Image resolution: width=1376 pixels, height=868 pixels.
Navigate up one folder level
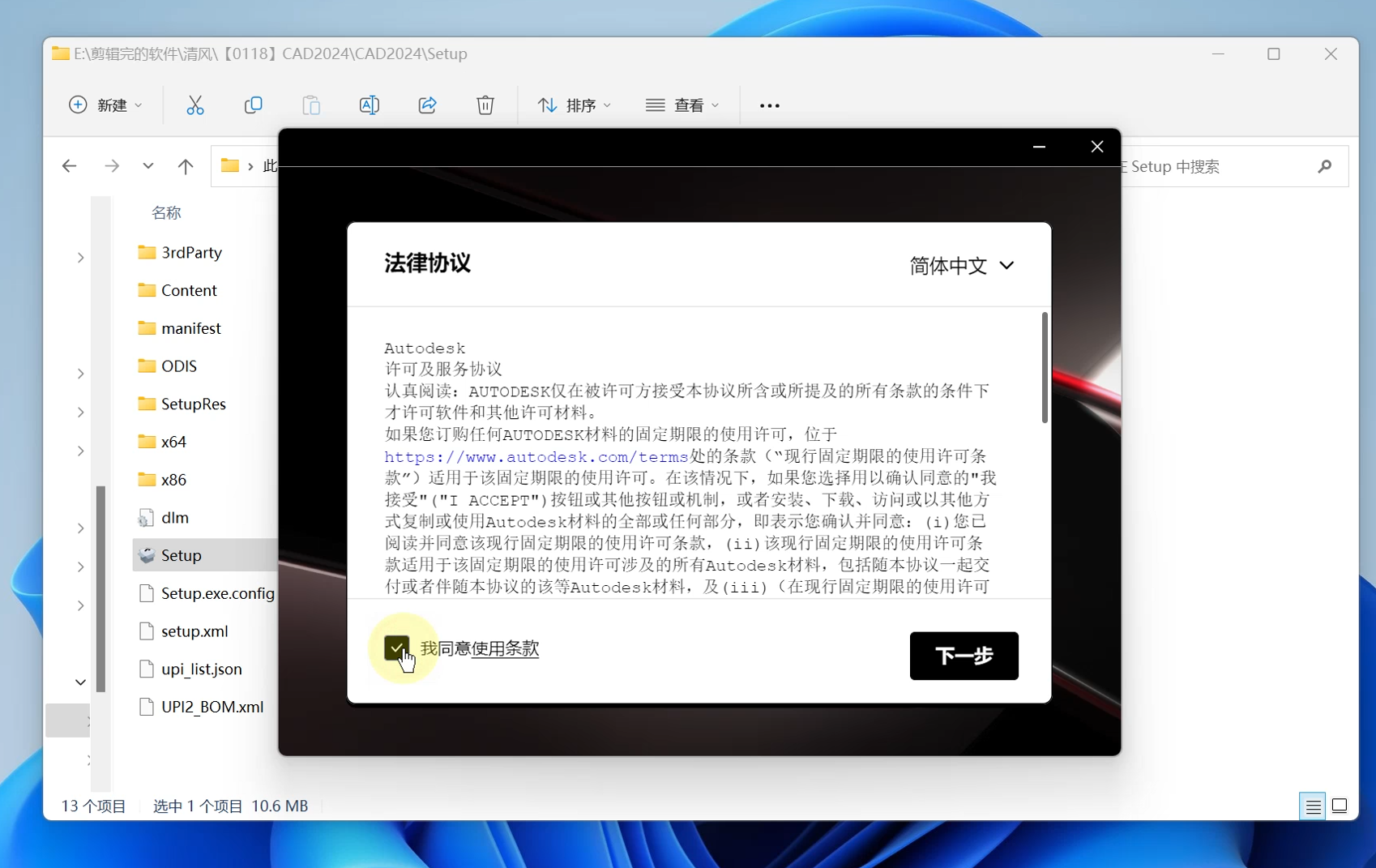pos(186,166)
